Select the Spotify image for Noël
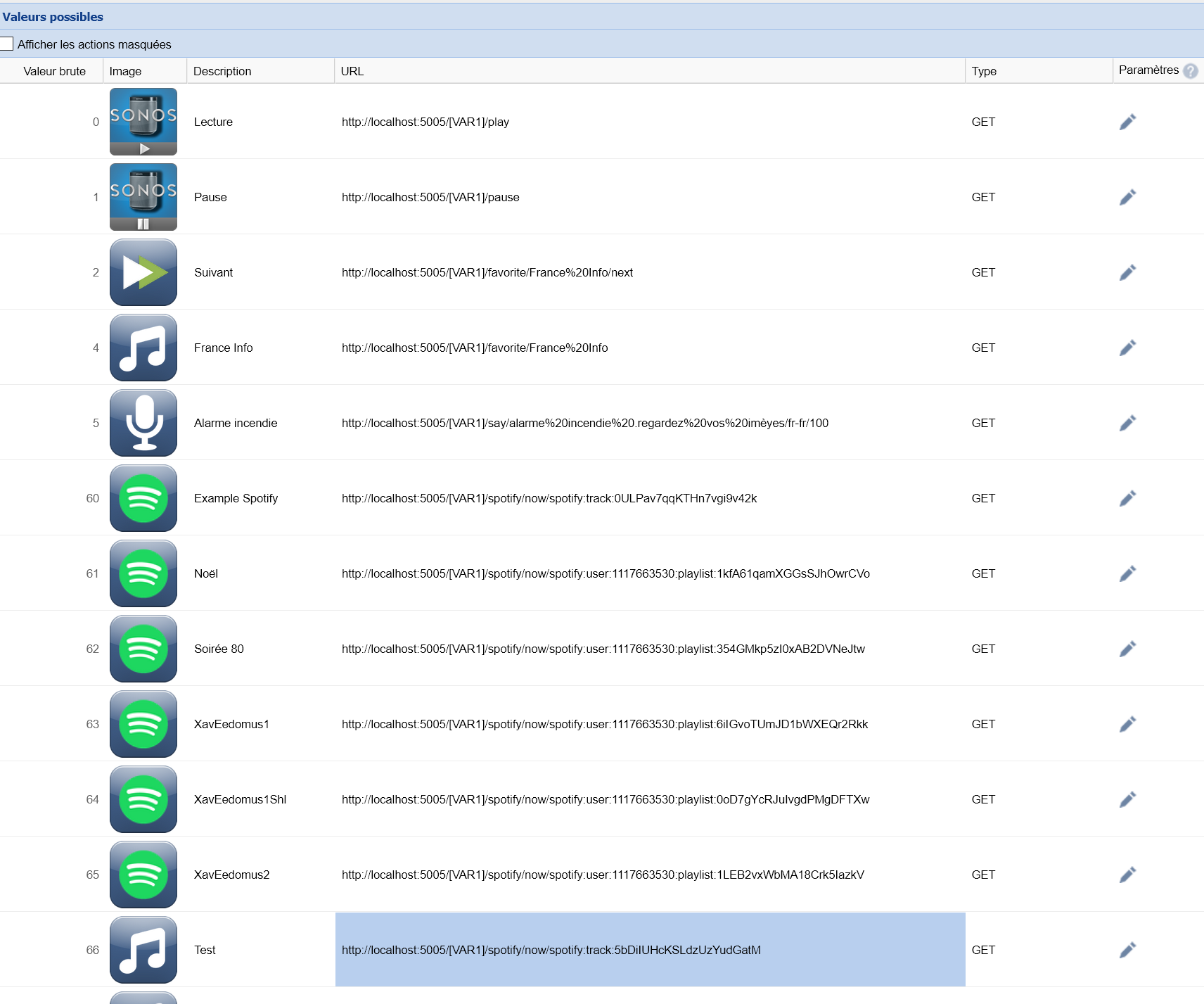Screen dimensions: 1204x1004 point(143,573)
